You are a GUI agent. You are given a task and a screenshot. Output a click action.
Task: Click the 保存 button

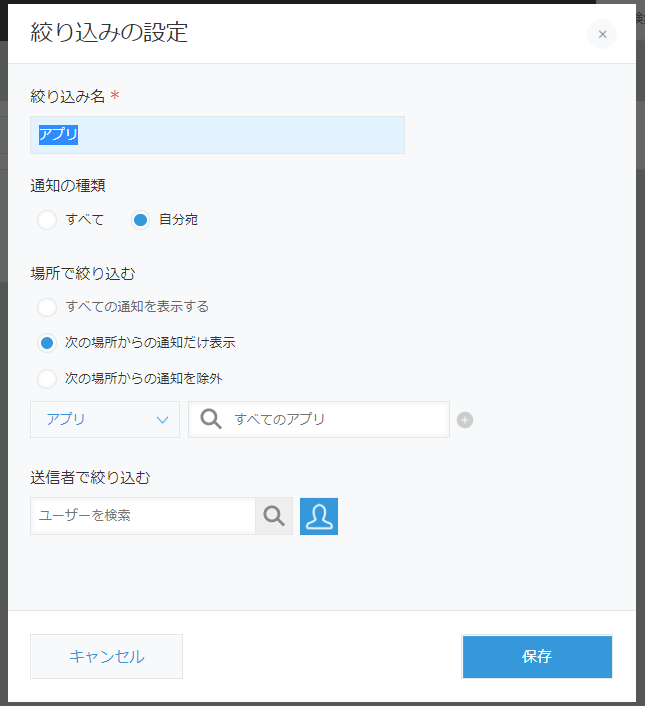537,656
